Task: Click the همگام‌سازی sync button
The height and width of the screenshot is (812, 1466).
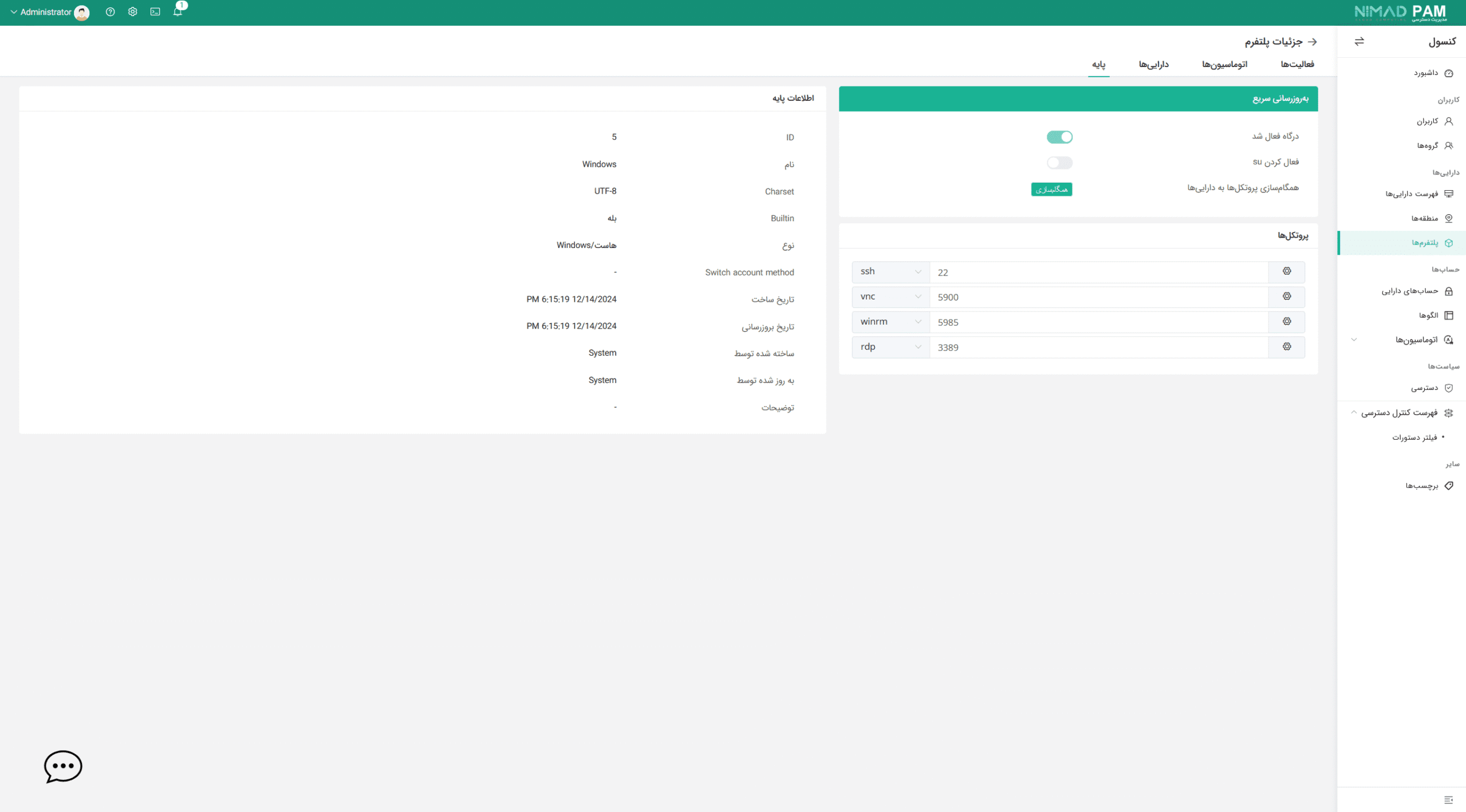Action: (1051, 190)
